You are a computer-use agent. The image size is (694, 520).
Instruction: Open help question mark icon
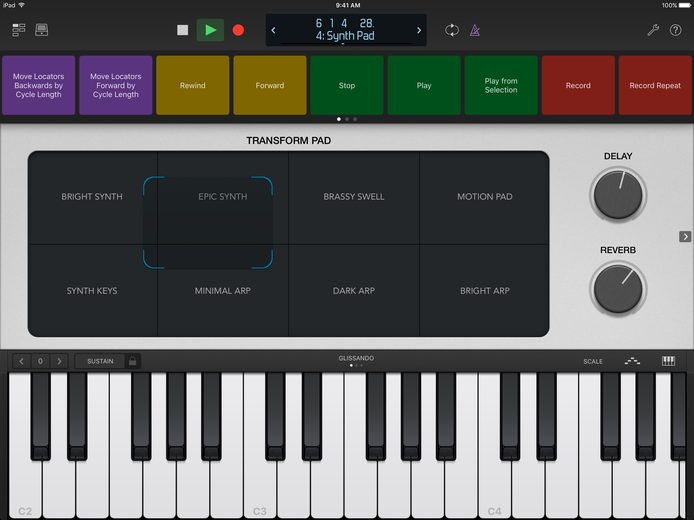pos(675,30)
